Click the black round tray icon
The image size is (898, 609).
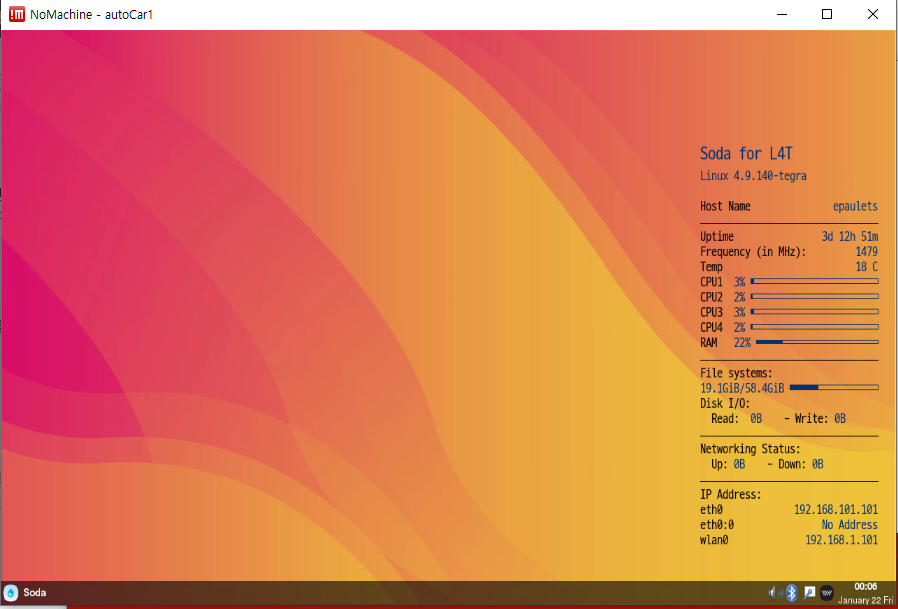[827, 592]
